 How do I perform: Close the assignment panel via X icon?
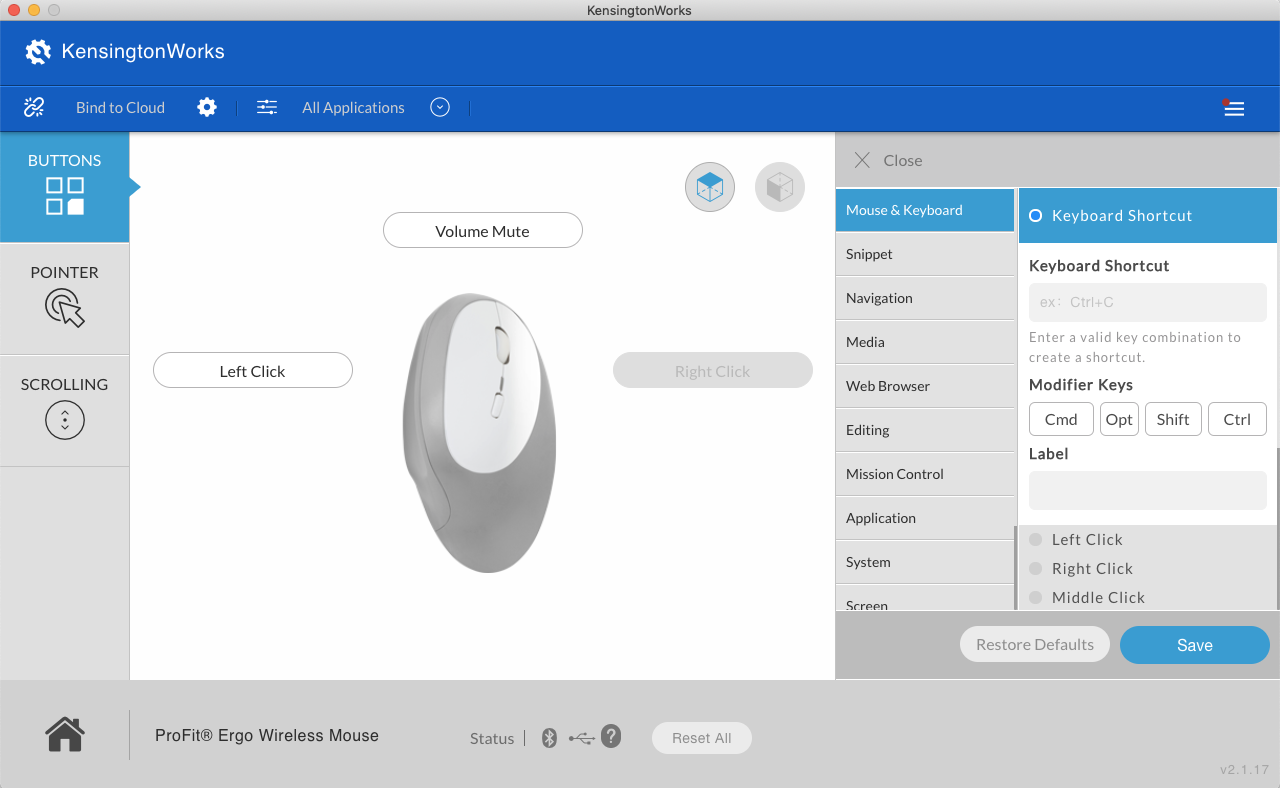pos(862,160)
